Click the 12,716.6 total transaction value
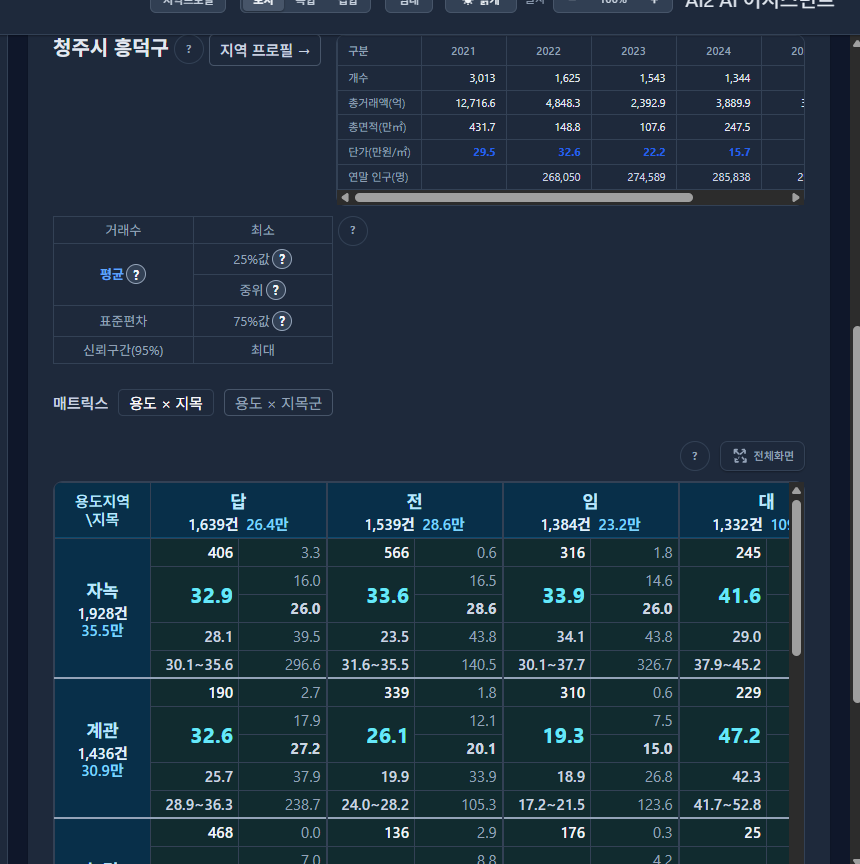Screen dimensions: 860x864 [x=475, y=103]
